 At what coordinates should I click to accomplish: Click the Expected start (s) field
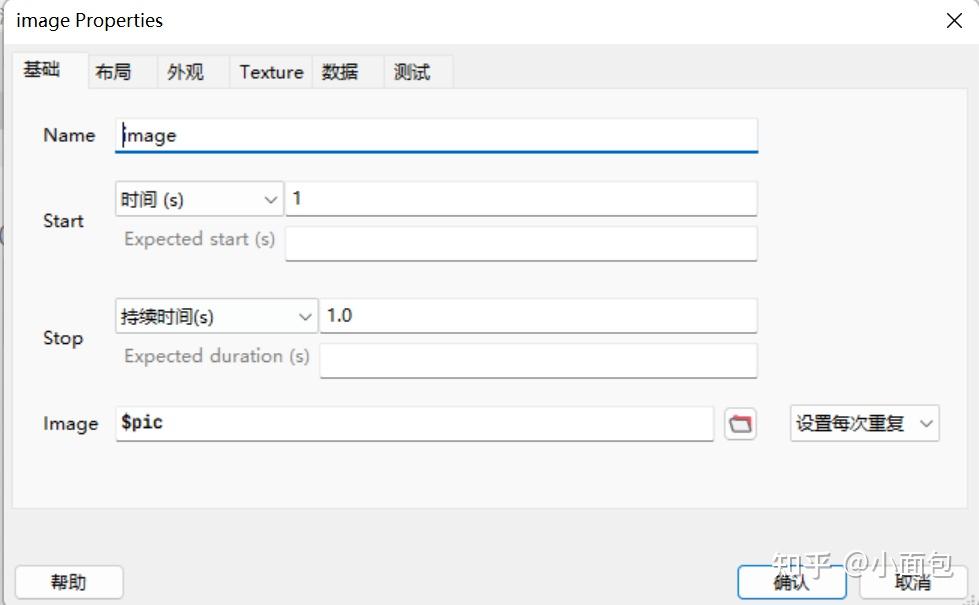pyautogui.click(x=520, y=243)
